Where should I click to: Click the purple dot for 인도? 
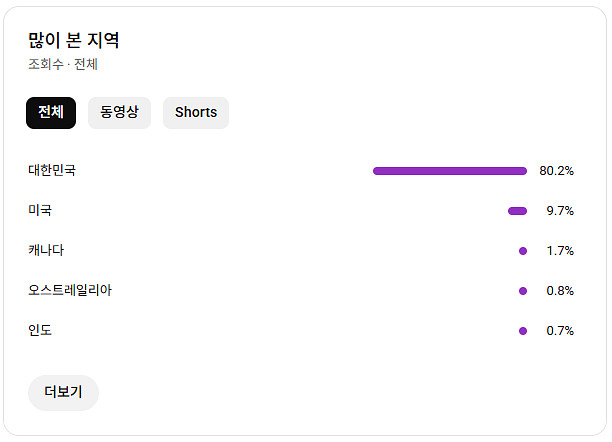[523, 331]
